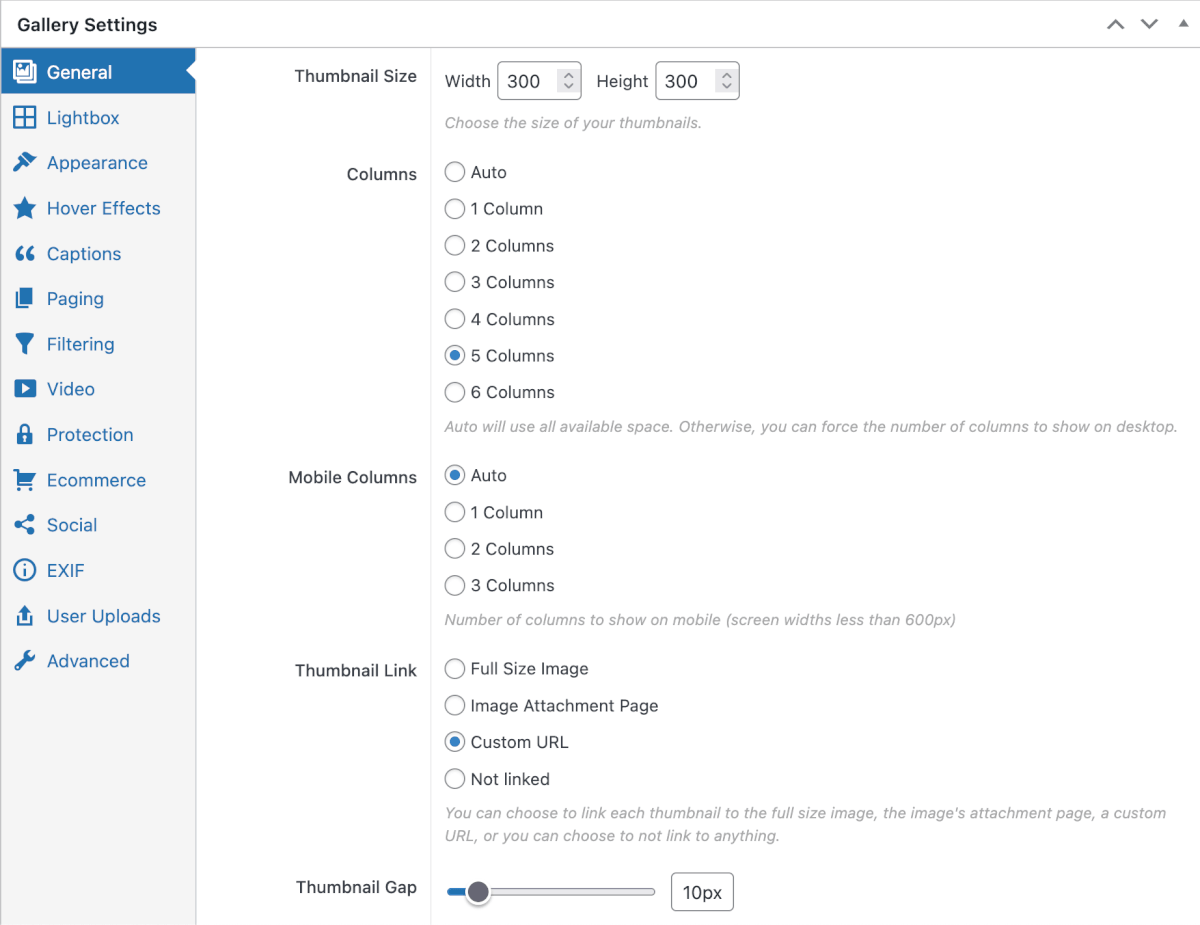
Task: Choose Full Size Image for Thumbnail Link
Action: click(455, 669)
